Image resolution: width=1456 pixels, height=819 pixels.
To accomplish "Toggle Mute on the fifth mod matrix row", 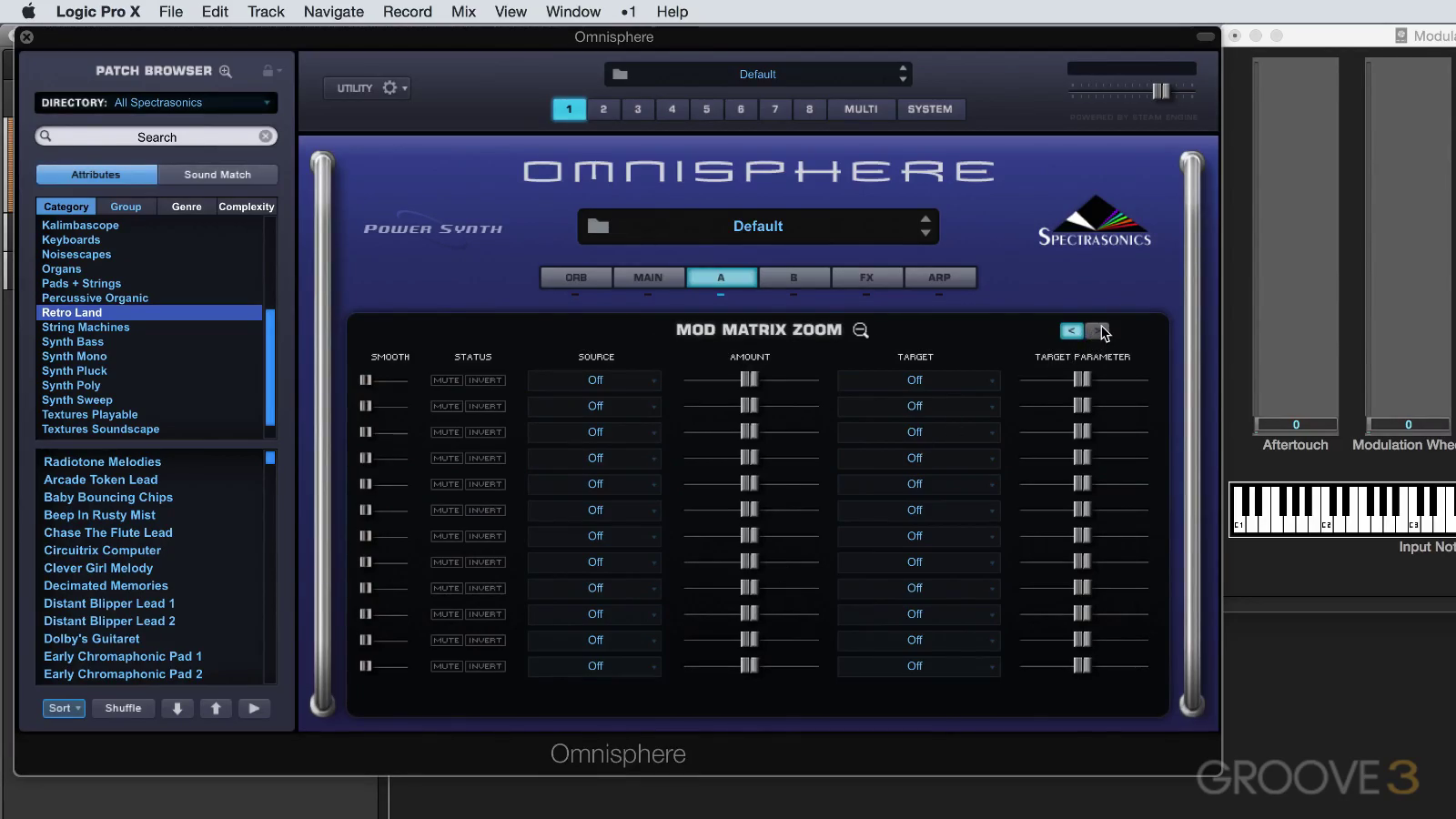I will click(x=447, y=484).
